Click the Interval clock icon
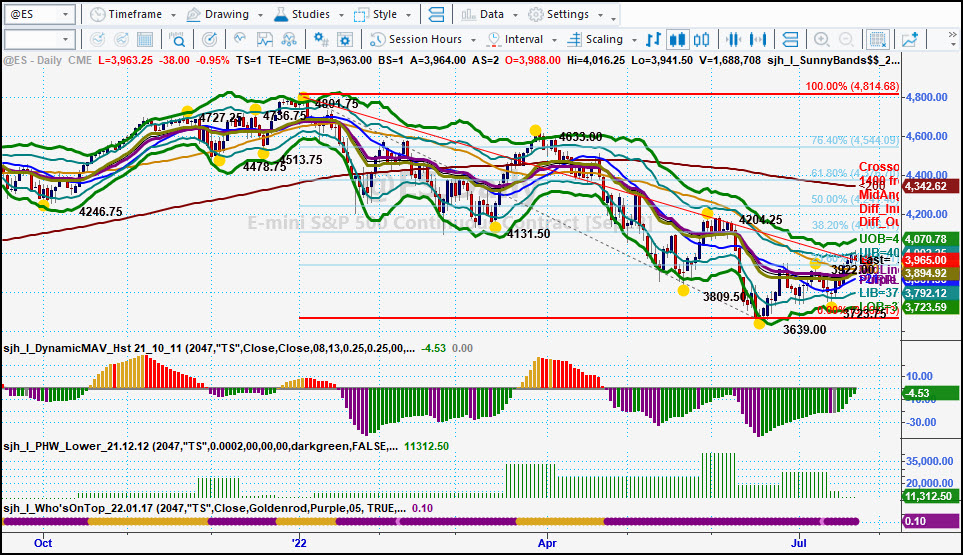Image resolution: width=963 pixels, height=555 pixels. pyautogui.click(x=494, y=39)
